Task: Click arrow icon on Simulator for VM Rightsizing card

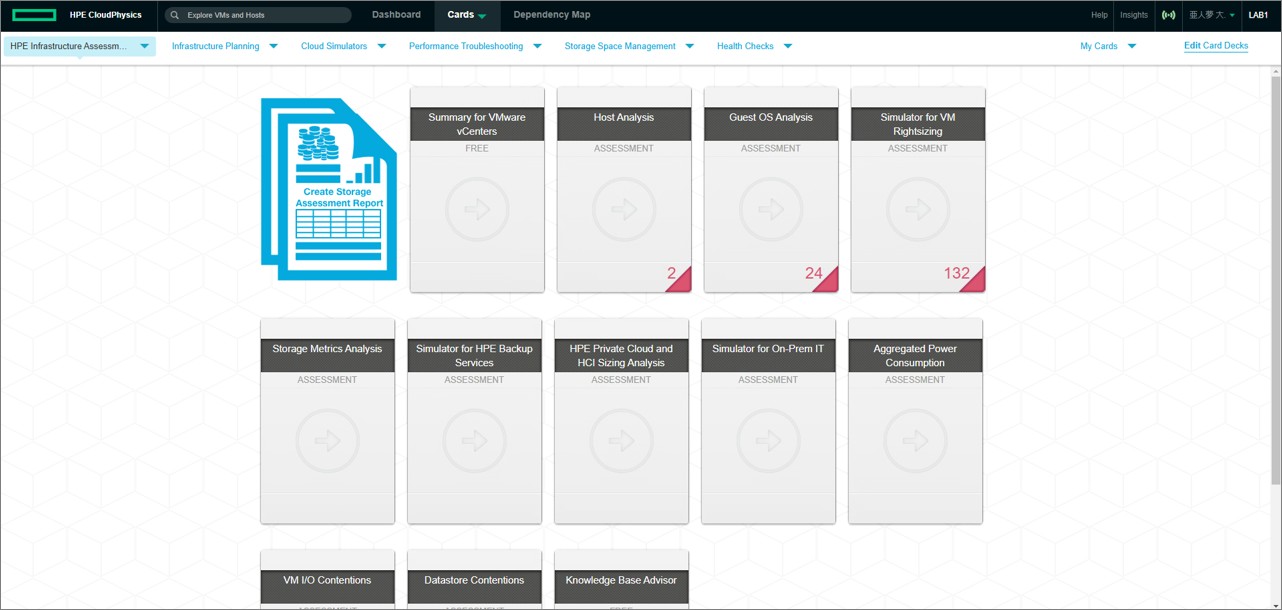Action: [x=918, y=209]
